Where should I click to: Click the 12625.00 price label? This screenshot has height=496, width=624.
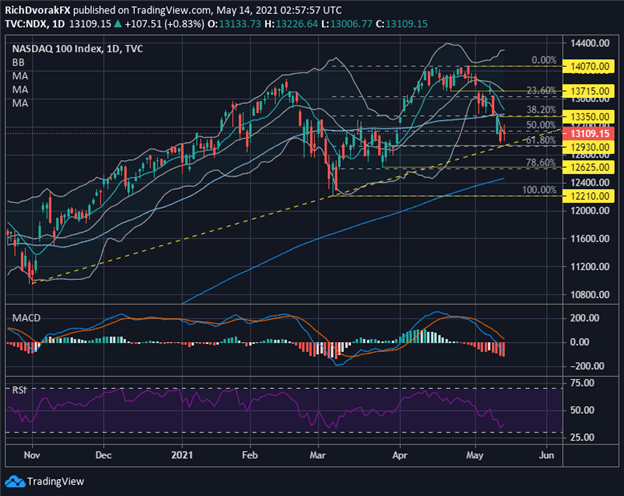pyautogui.click(x=590, y=167)
